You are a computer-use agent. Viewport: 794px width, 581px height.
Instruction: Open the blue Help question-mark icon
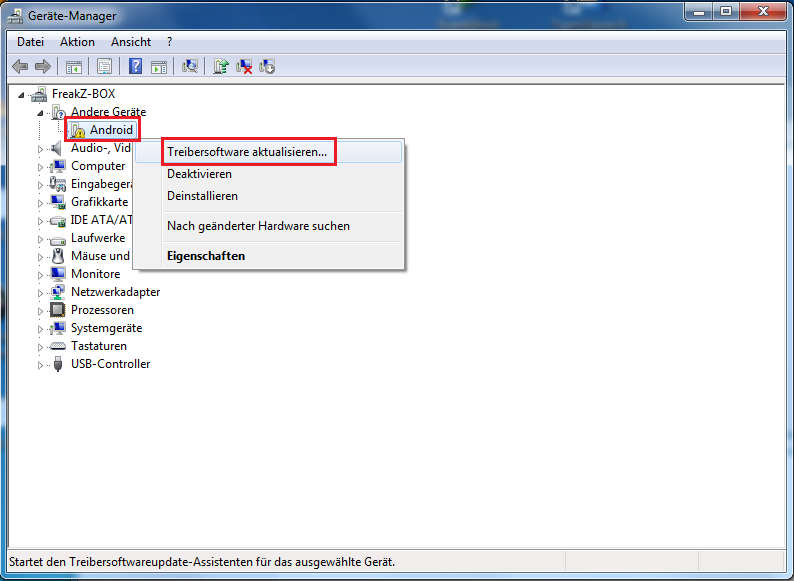click(x=135, y=66)
